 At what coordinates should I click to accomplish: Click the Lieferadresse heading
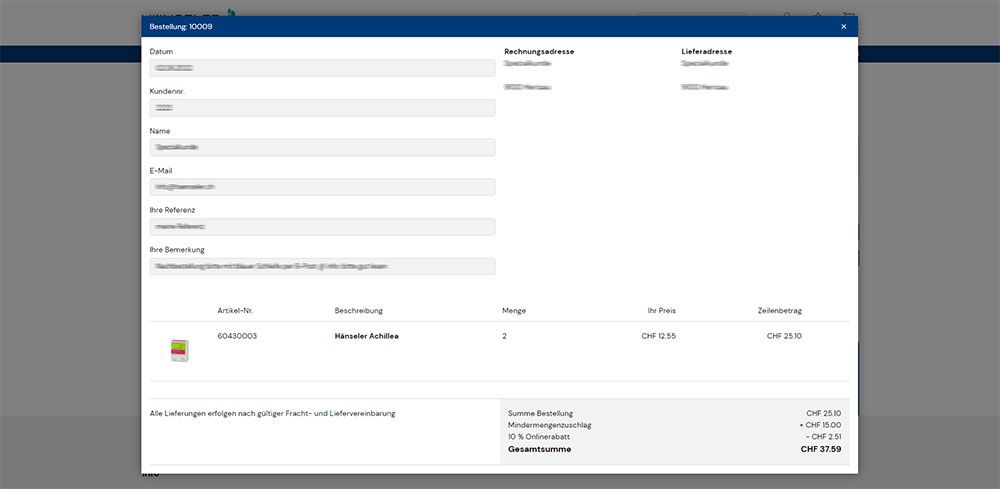click(705, 51)
